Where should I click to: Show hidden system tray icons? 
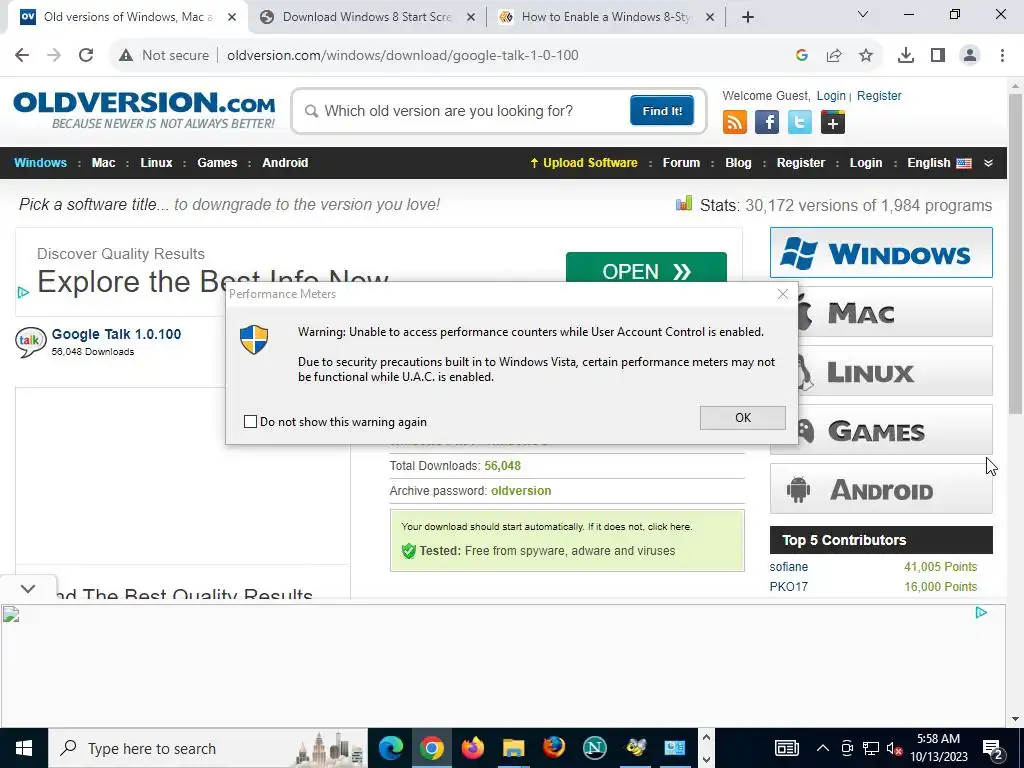coord(823,748)
